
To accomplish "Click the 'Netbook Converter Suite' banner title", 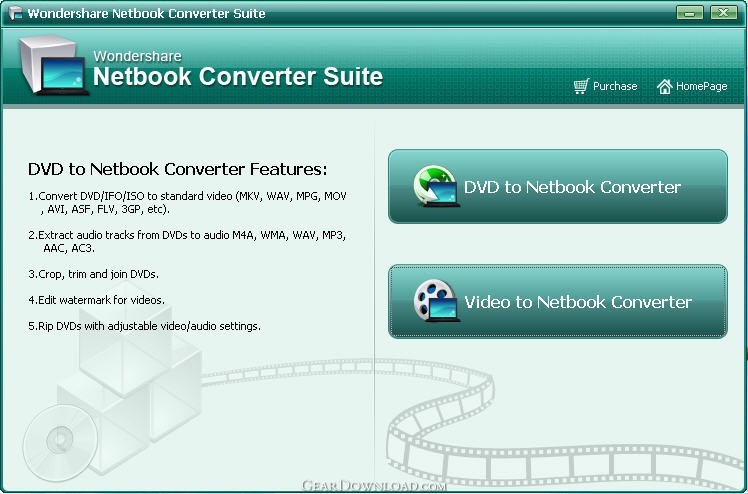I will tap(238, 76).
